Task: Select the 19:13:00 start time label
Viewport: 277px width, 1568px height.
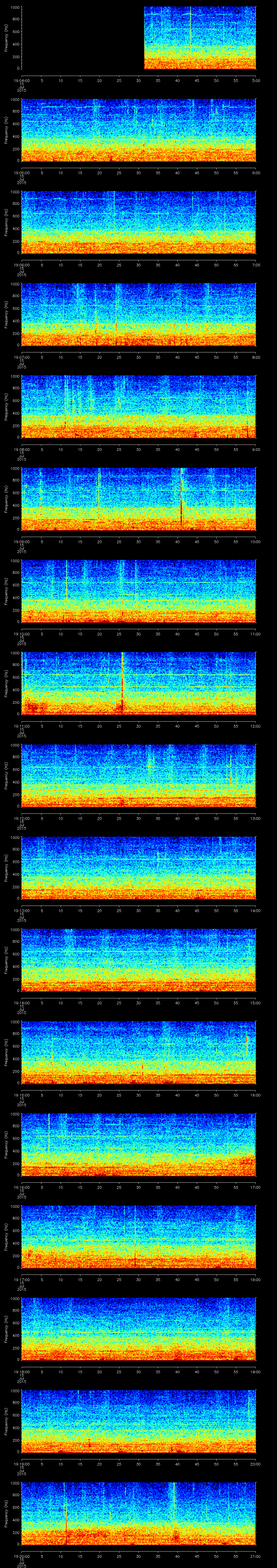Action: tap(21, 910)
